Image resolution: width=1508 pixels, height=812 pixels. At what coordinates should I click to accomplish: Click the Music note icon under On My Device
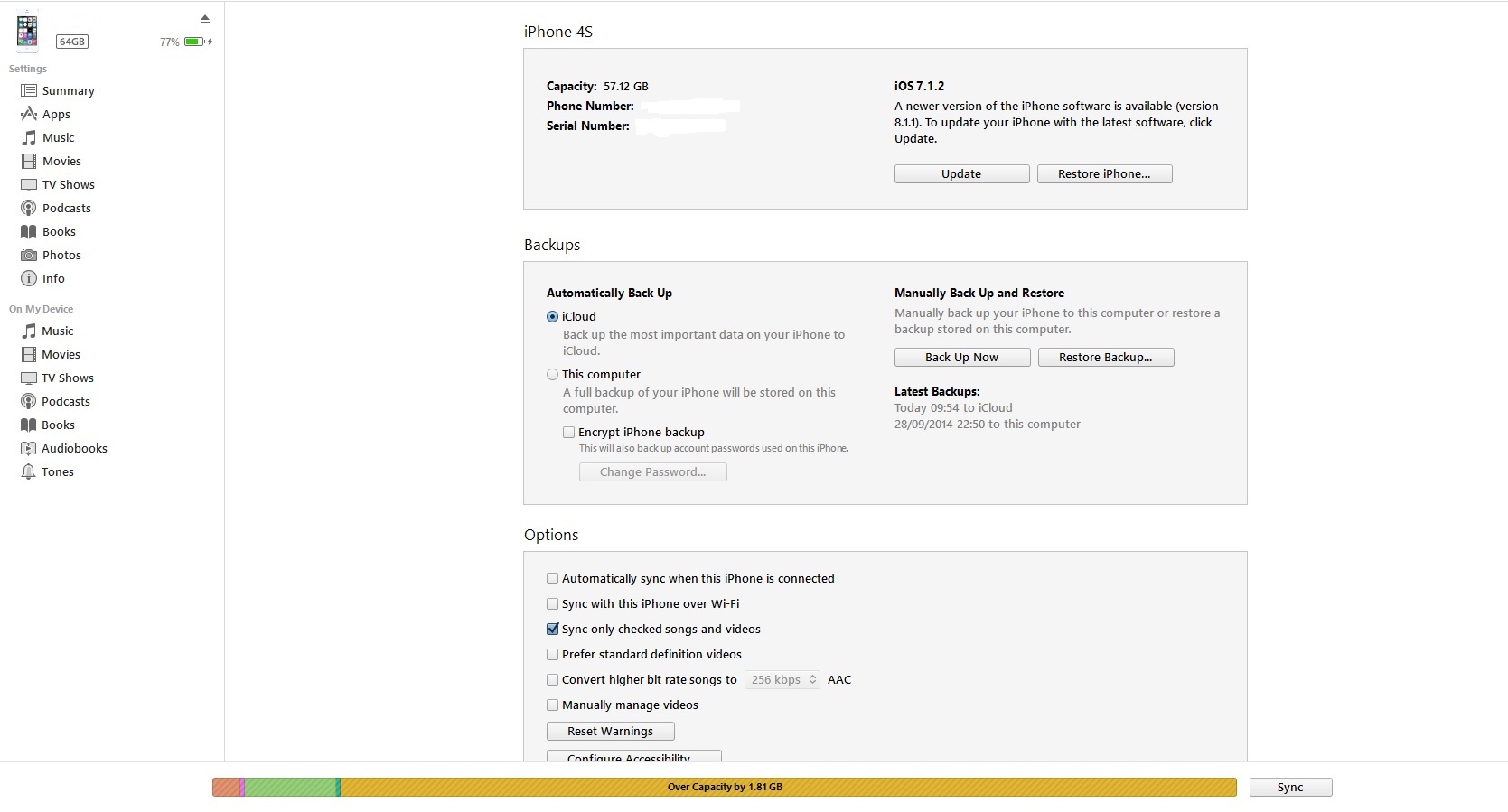(x=29, y=331)
